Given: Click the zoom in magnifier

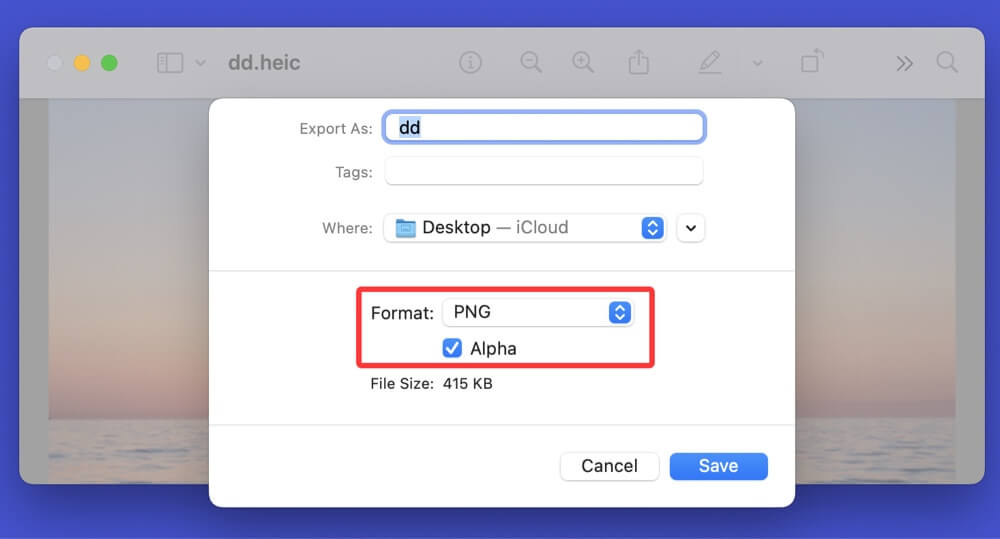Looking at the screenshot, I should click(583, 62).
